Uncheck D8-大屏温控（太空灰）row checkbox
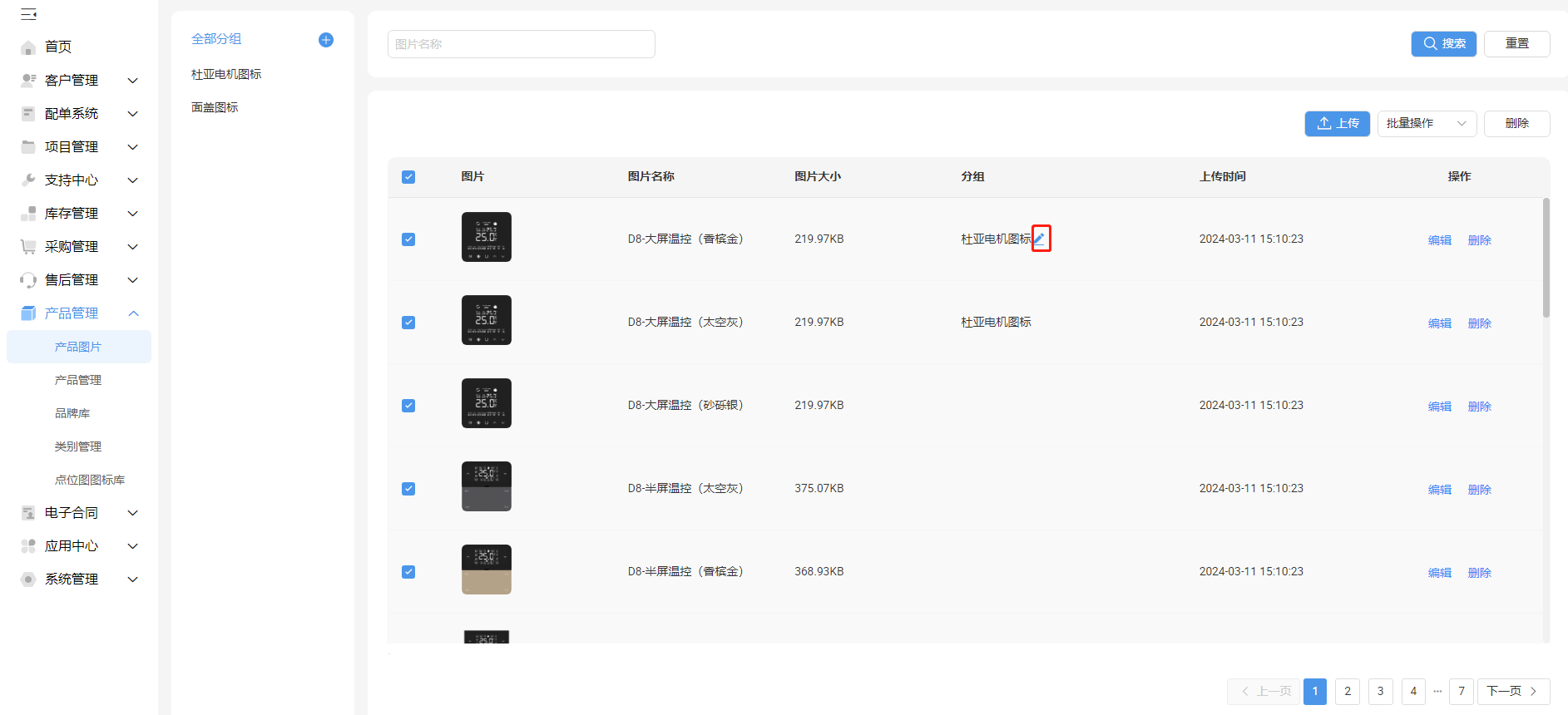 (x=408, y=323)
